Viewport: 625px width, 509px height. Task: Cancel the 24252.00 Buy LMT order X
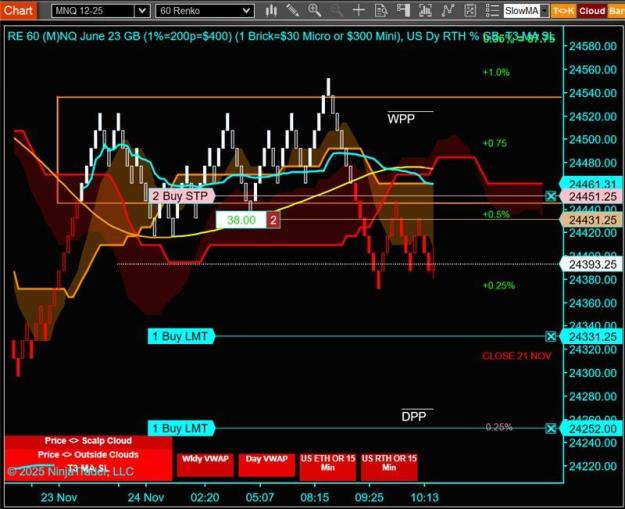(550, 428)
